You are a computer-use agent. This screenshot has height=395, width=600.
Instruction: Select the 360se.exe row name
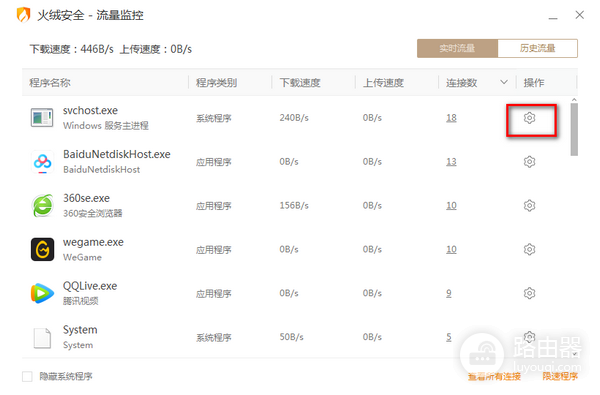coord(86,198)
